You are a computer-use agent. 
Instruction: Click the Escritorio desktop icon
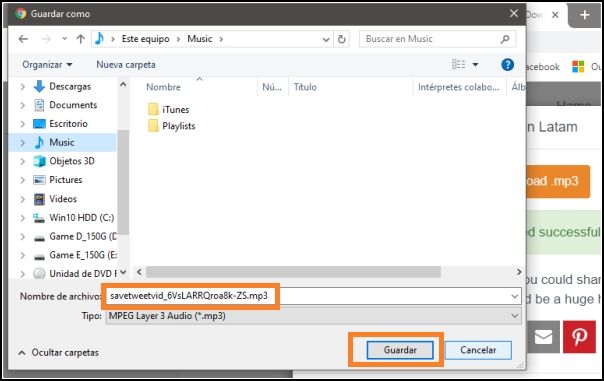39,124
